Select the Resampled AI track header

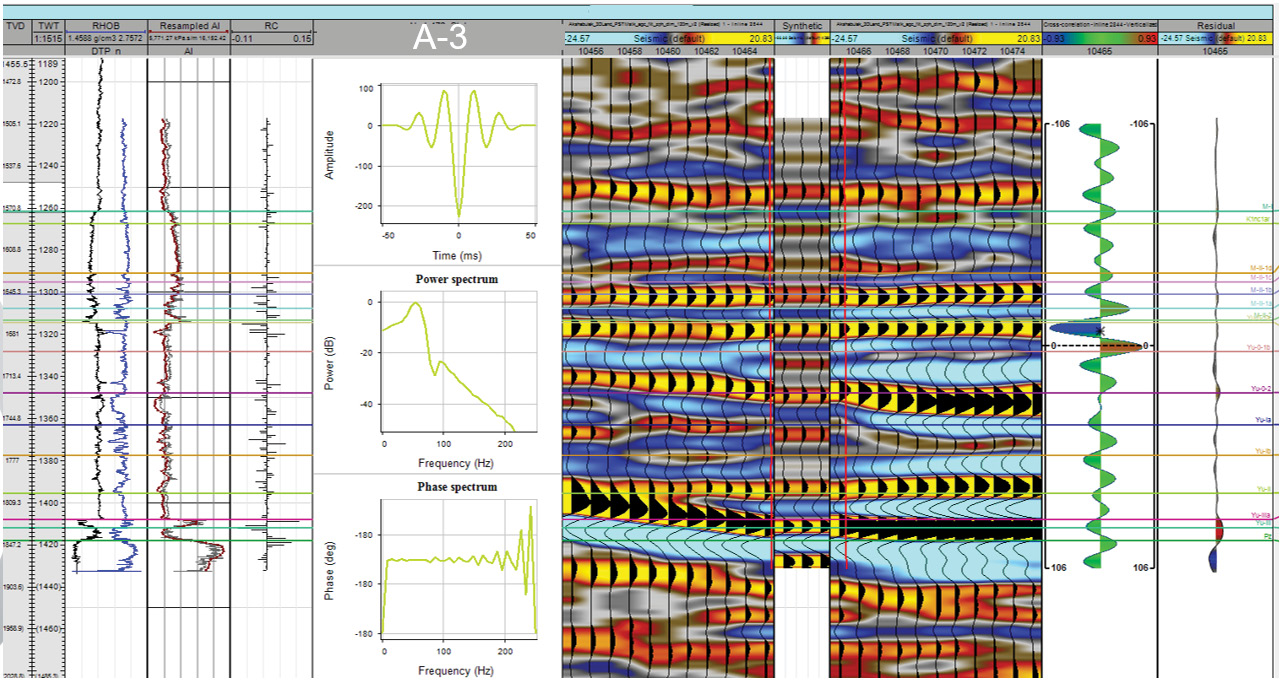pyautogui.click(x=188, y=25)
